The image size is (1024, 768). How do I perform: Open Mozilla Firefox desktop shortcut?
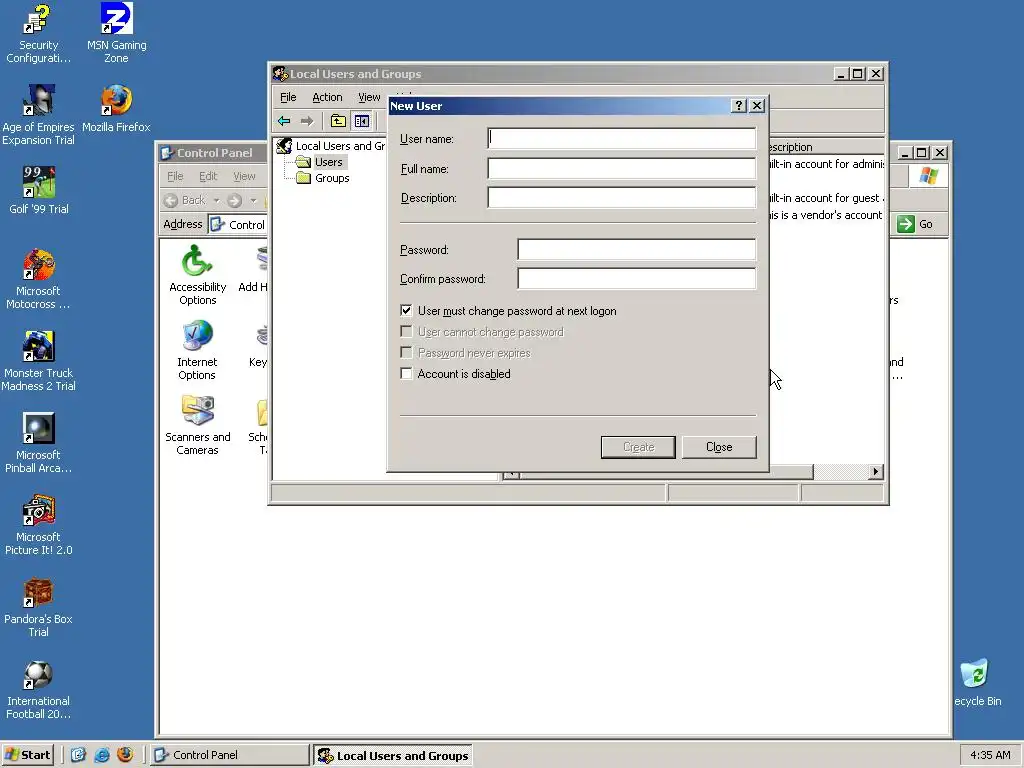point(116,108)
